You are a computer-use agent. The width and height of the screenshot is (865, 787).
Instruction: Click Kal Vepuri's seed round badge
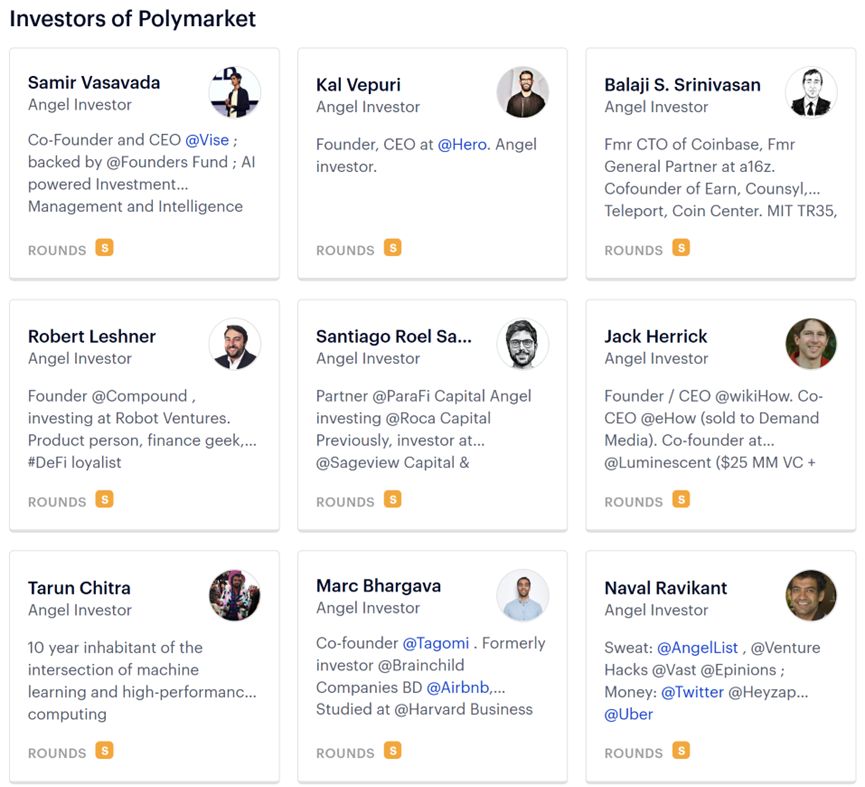tap(392, 248)
